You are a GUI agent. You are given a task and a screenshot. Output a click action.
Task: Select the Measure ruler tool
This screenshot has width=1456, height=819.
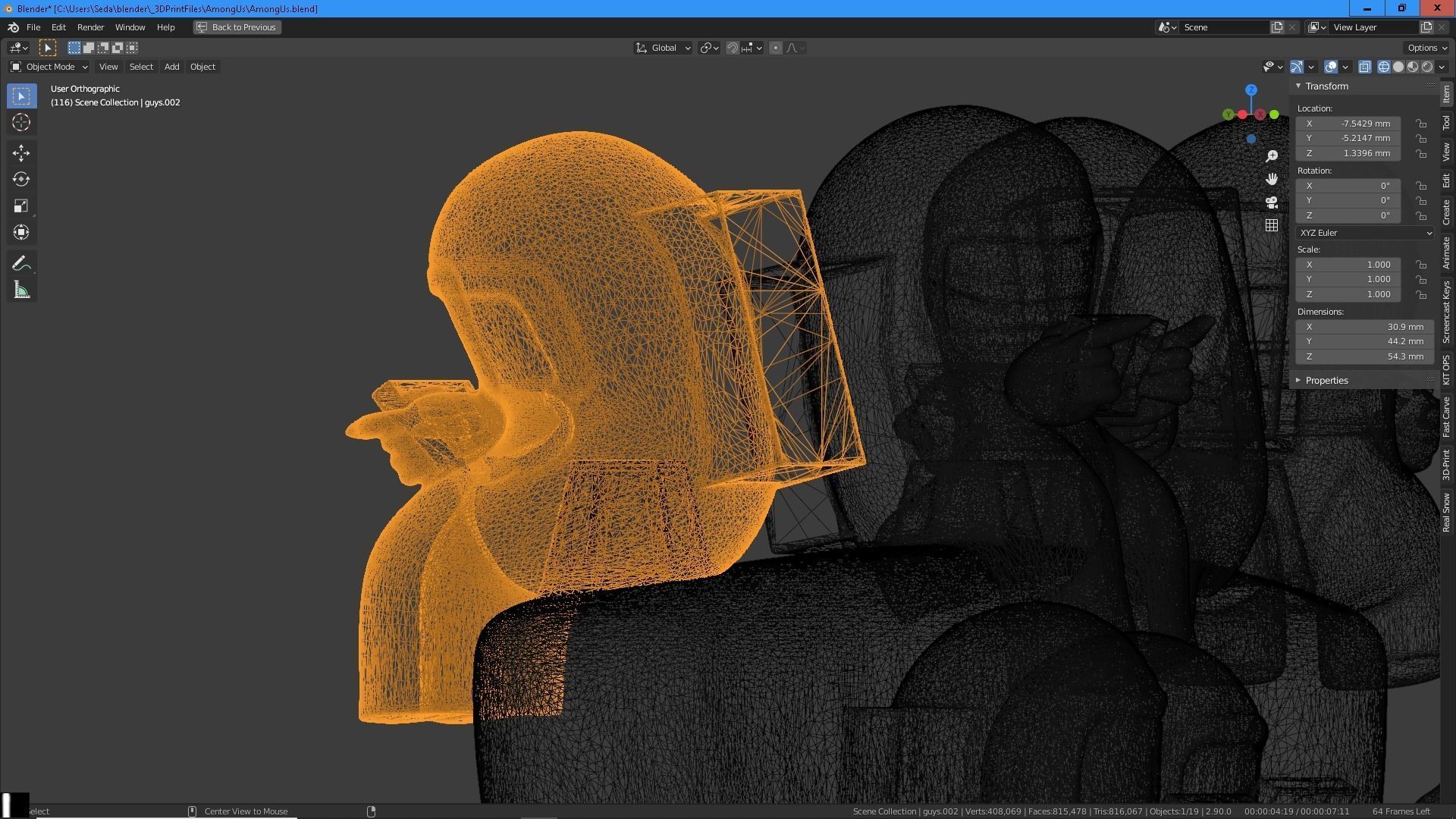[x=21, y=290]
